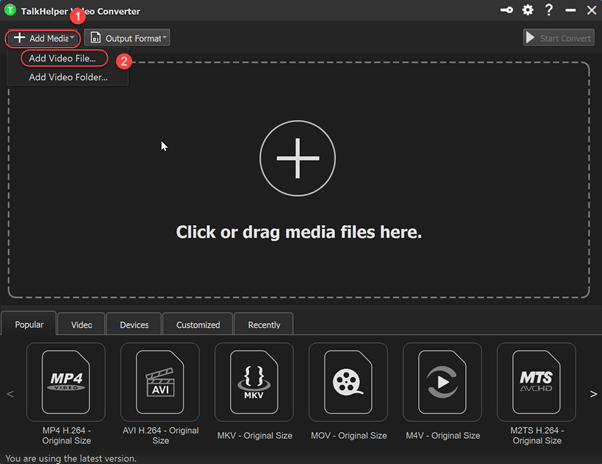Open the Output Format dropdown

(127, 38)
